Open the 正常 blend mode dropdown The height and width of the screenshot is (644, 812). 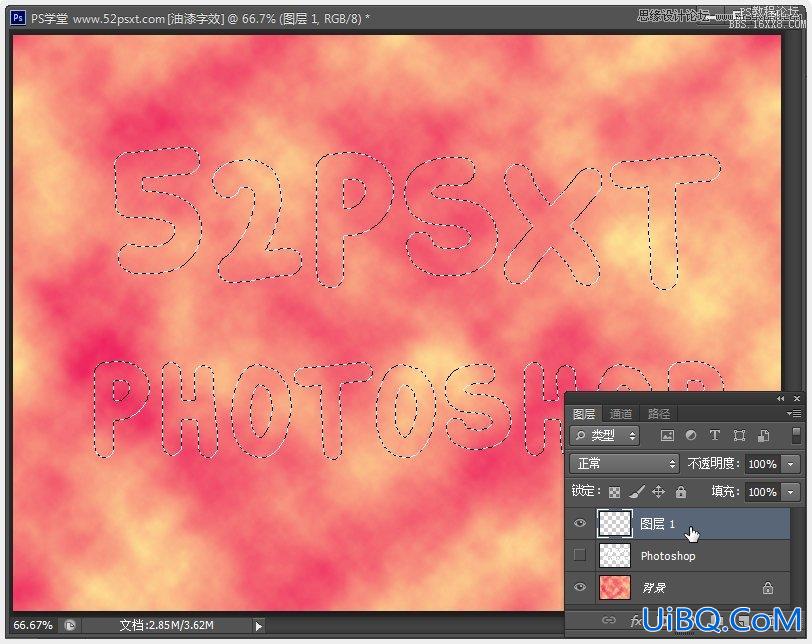pos(624,463)
